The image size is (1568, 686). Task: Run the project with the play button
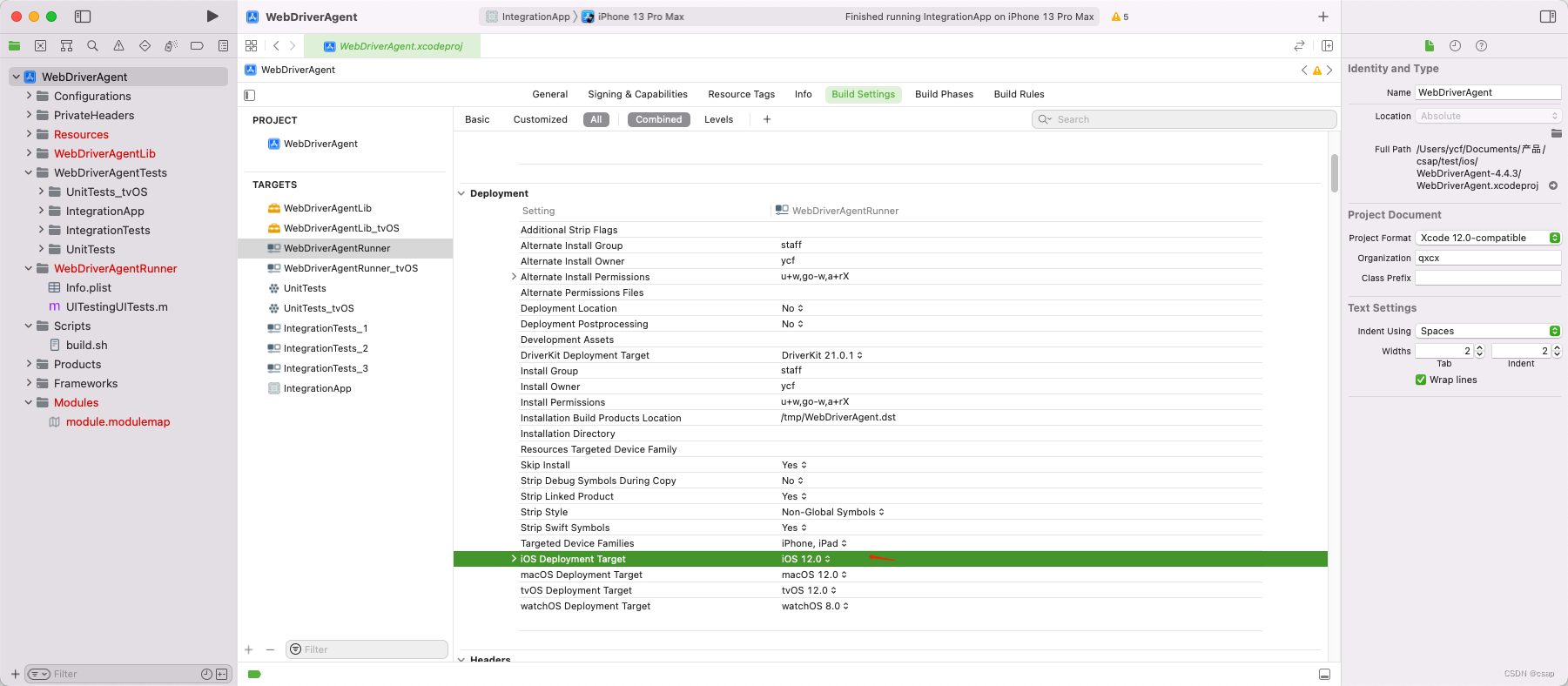pos(212,17)
